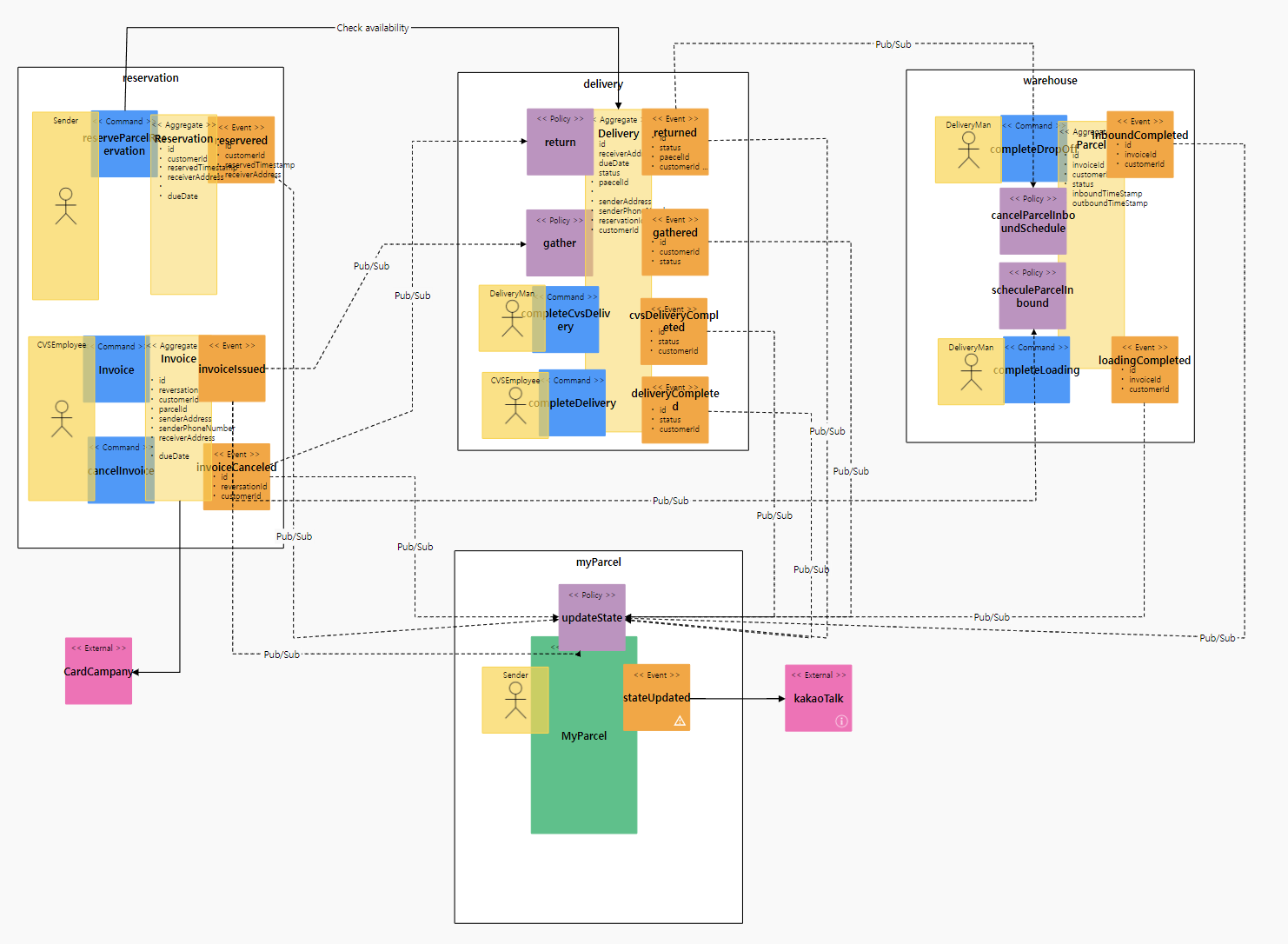Click the warning icon on stateUpdated event

[678, 721]
